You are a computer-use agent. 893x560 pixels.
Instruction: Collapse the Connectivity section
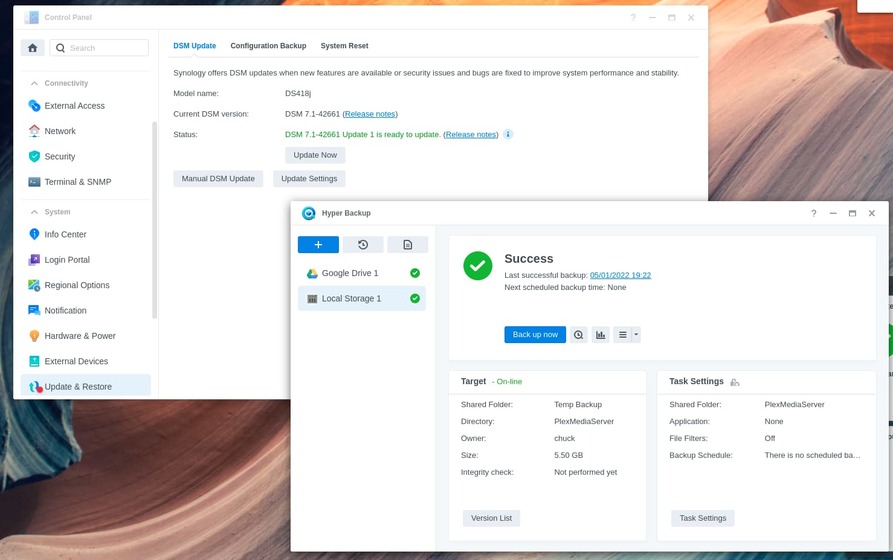point(34,83)
